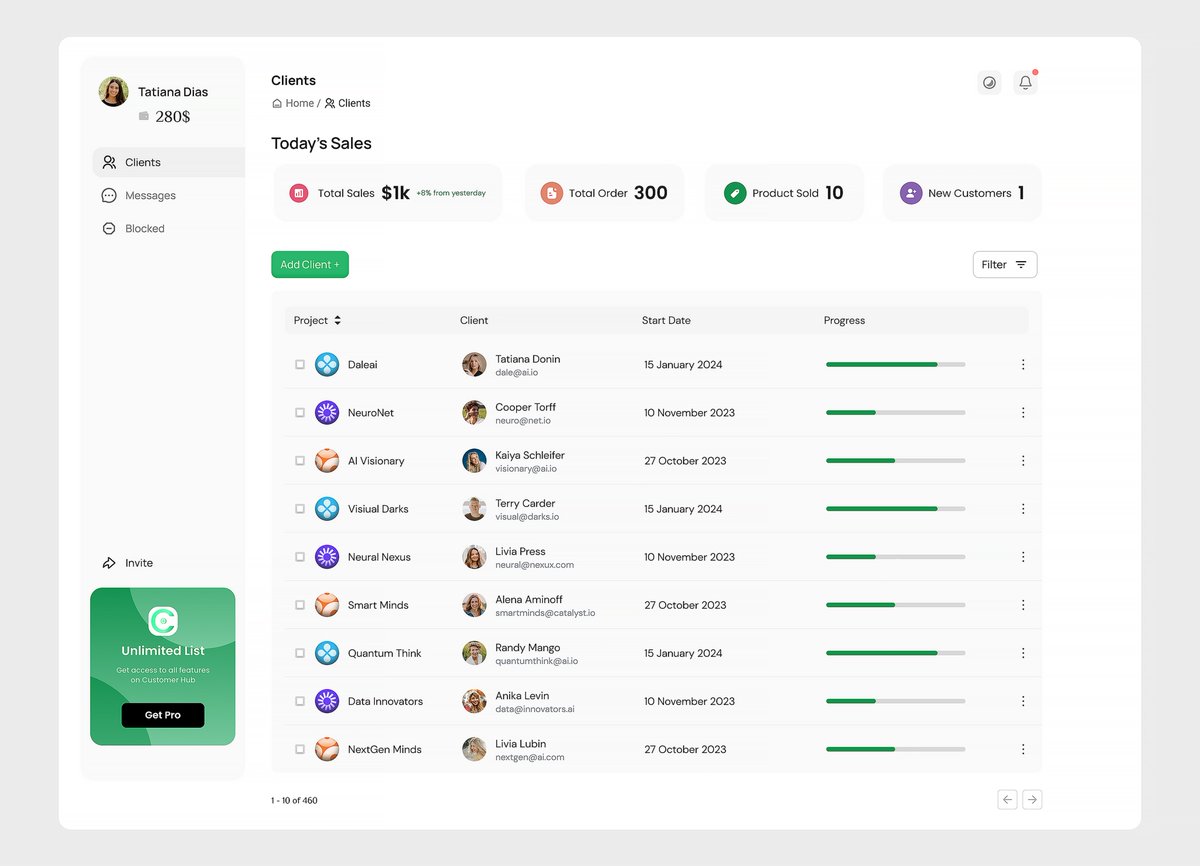Check the row checkbox for Daleai project
The image size is (1200, 866).
pyautogui.click(x=299, y=364)
